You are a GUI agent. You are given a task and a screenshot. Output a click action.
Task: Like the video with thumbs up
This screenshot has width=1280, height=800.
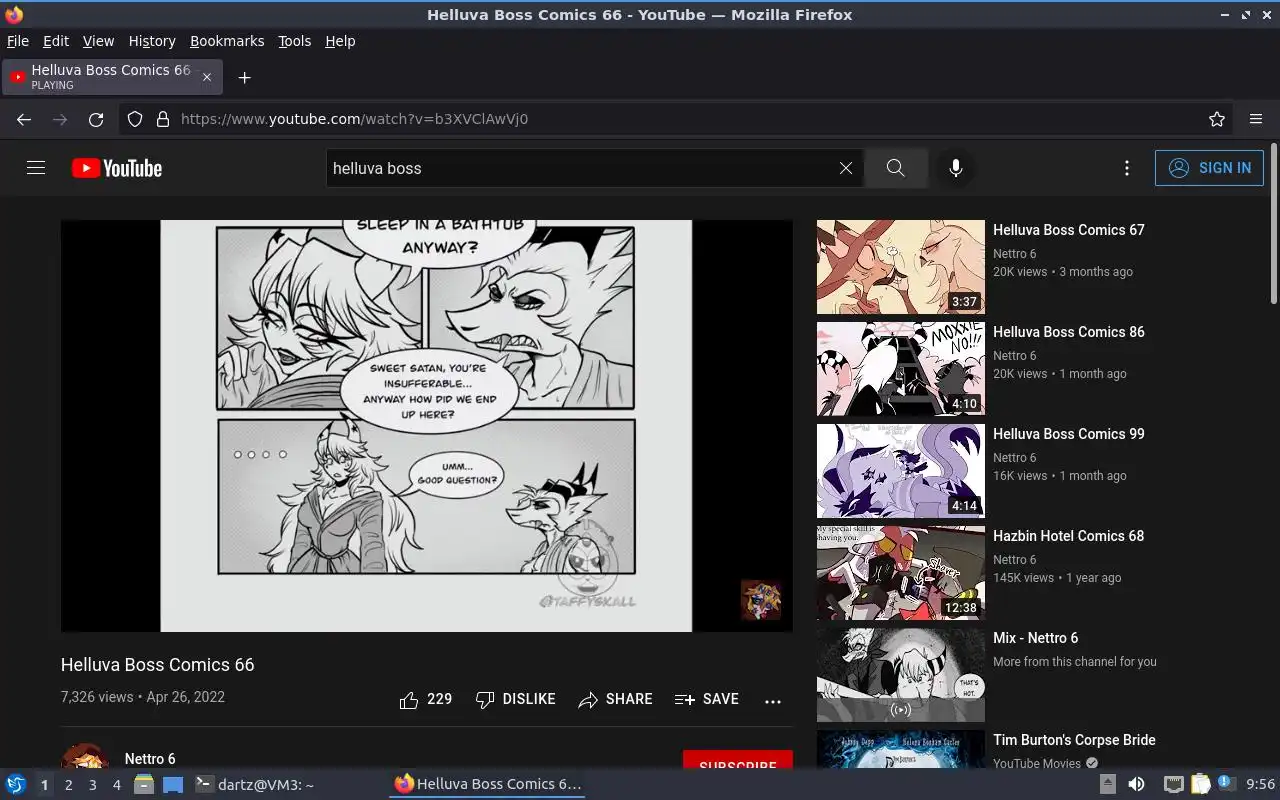pos(426,700)
